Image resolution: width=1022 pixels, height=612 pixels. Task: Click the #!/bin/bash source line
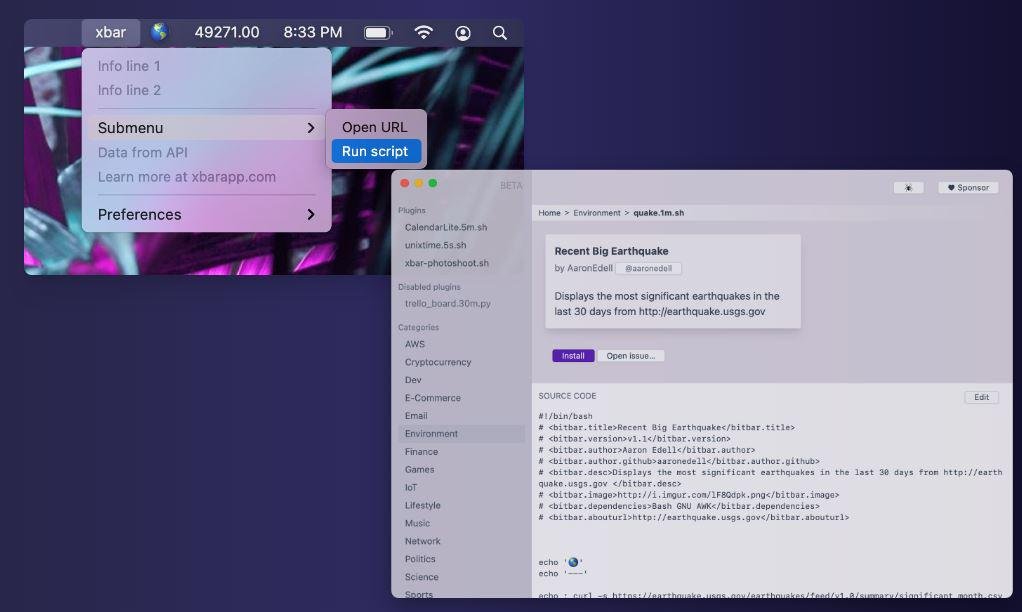pos(565,416)
